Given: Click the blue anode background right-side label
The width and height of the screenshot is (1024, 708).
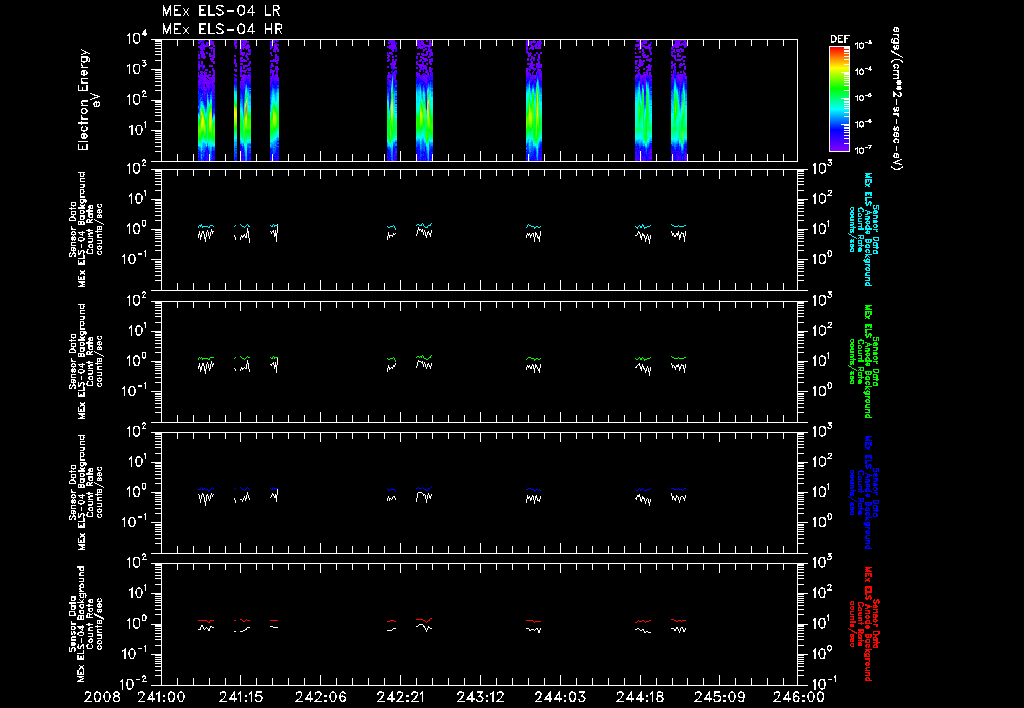Looking at the screenshot, I should 864,492.
